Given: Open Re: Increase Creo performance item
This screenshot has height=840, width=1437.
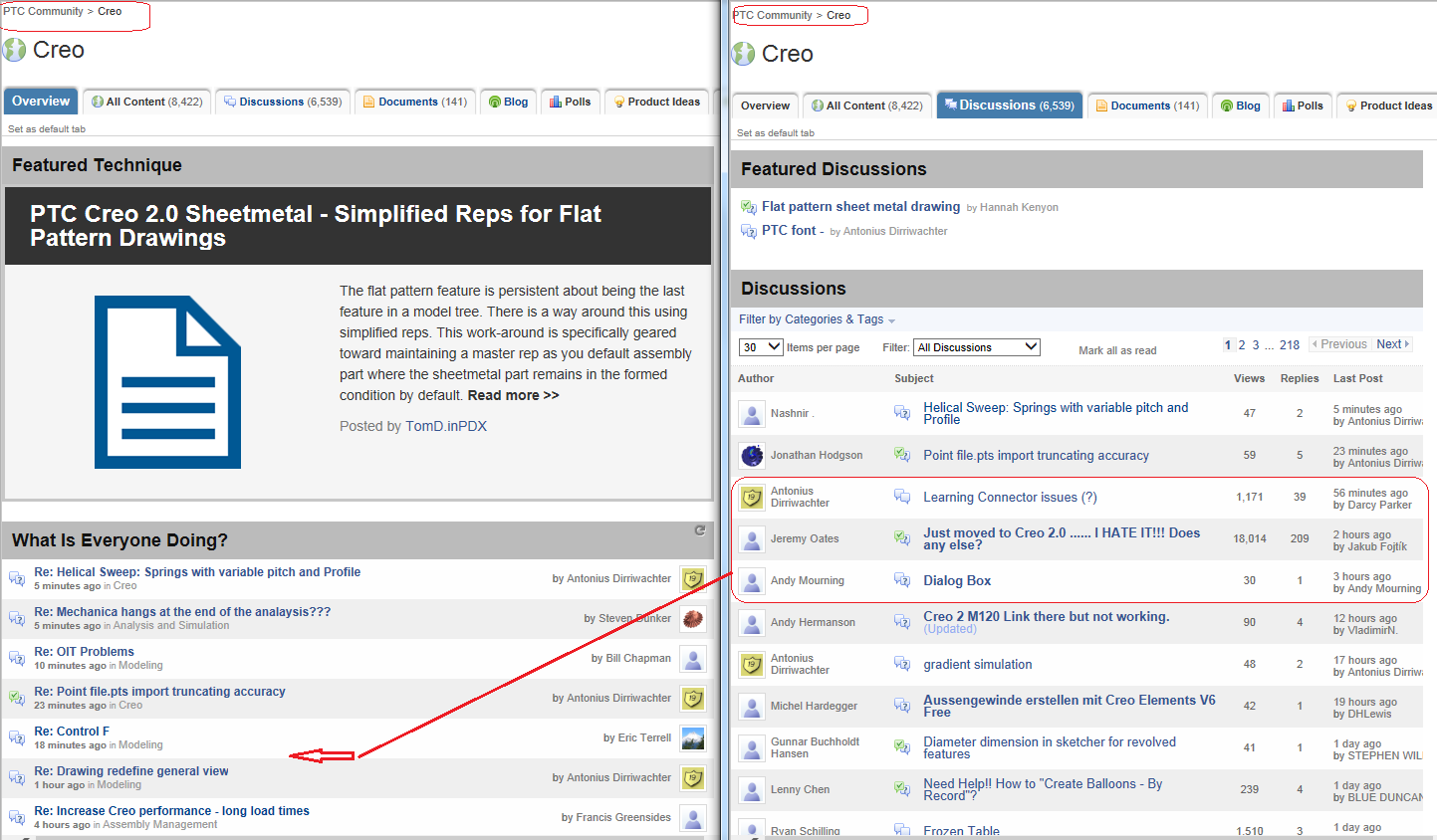Looking at the screenshot, I should point(171,811).
